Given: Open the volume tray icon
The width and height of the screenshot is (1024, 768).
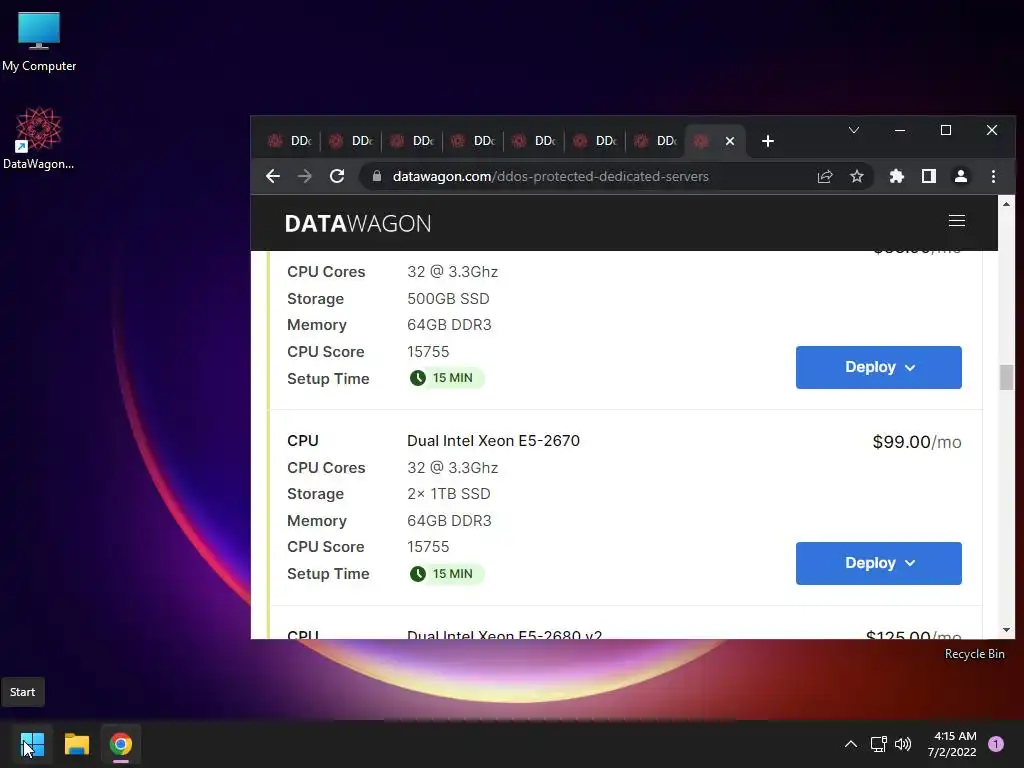Looking at the screenshot, I should 903,744.
